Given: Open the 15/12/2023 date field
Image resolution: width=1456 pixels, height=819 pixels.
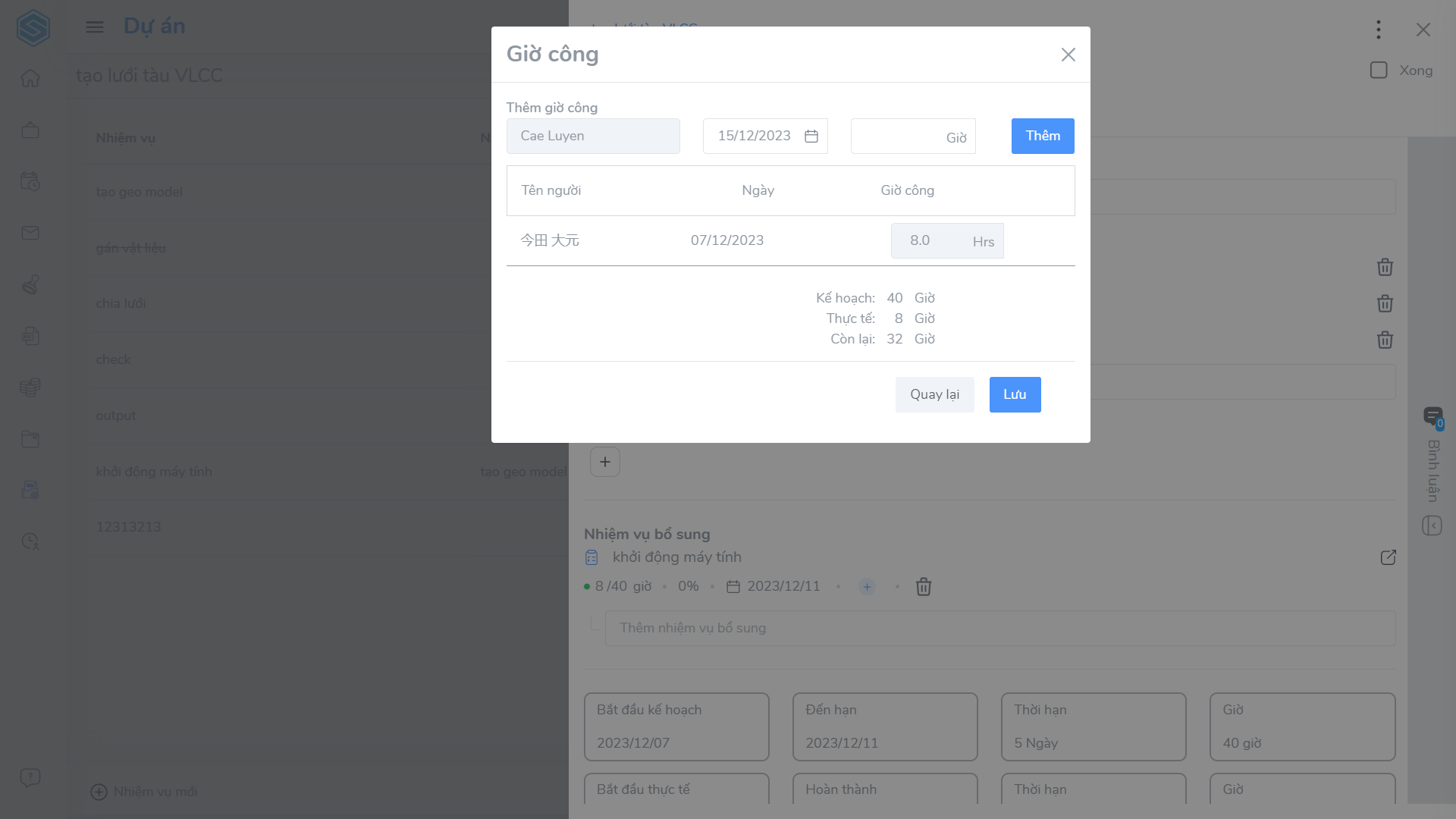Looking at the screenshot, I should coord(765,136).
